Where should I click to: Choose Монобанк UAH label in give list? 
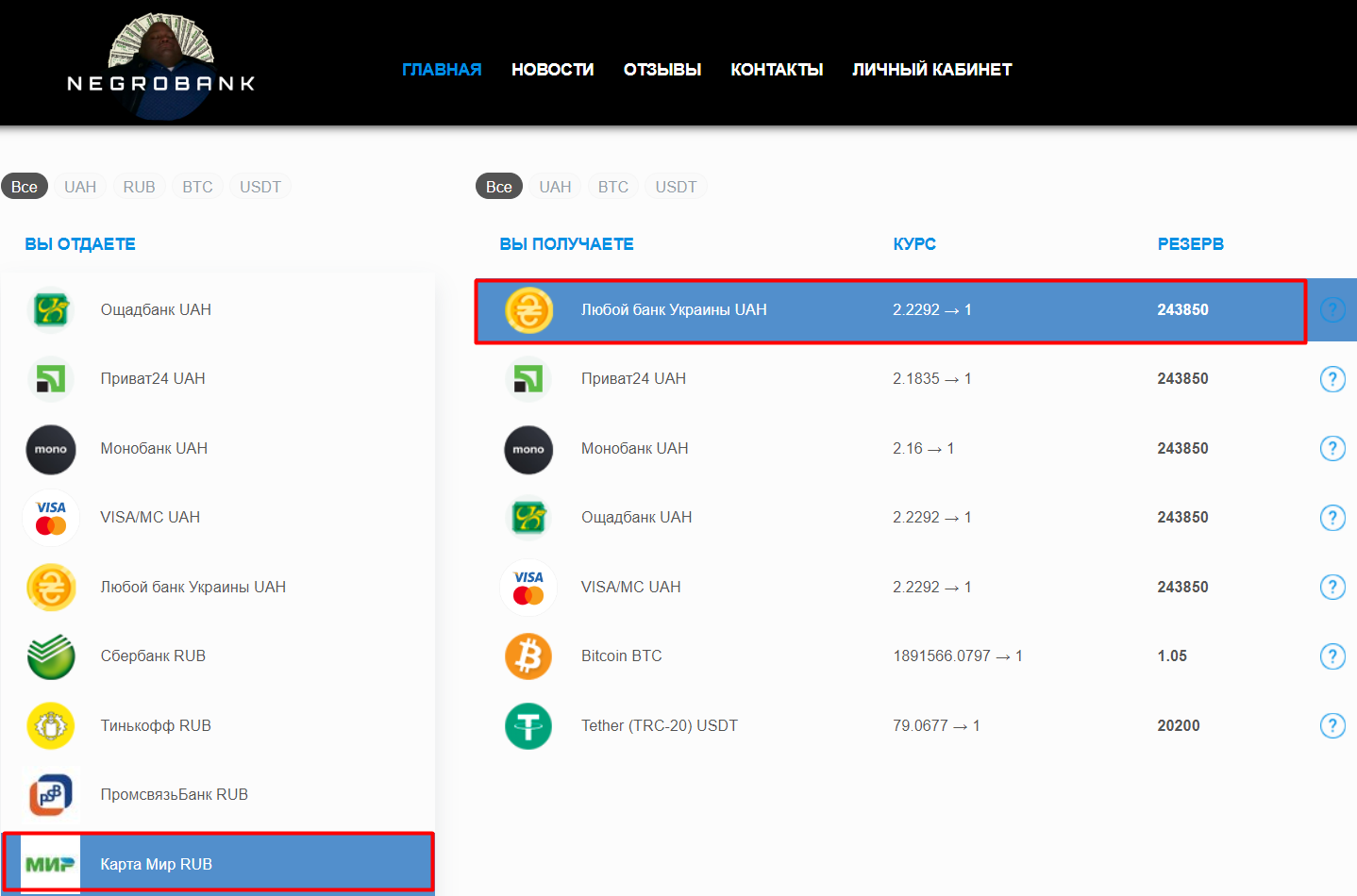154,448
